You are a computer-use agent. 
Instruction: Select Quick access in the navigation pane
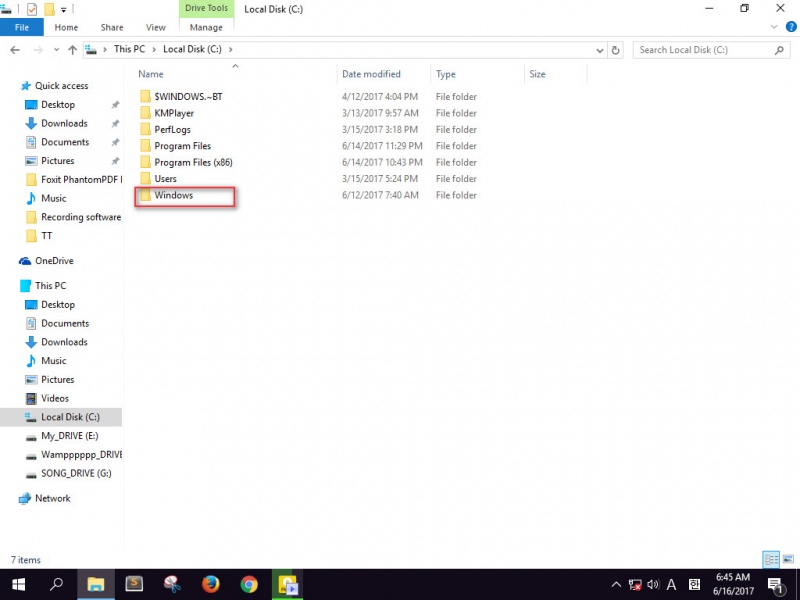tap(61, 86)
